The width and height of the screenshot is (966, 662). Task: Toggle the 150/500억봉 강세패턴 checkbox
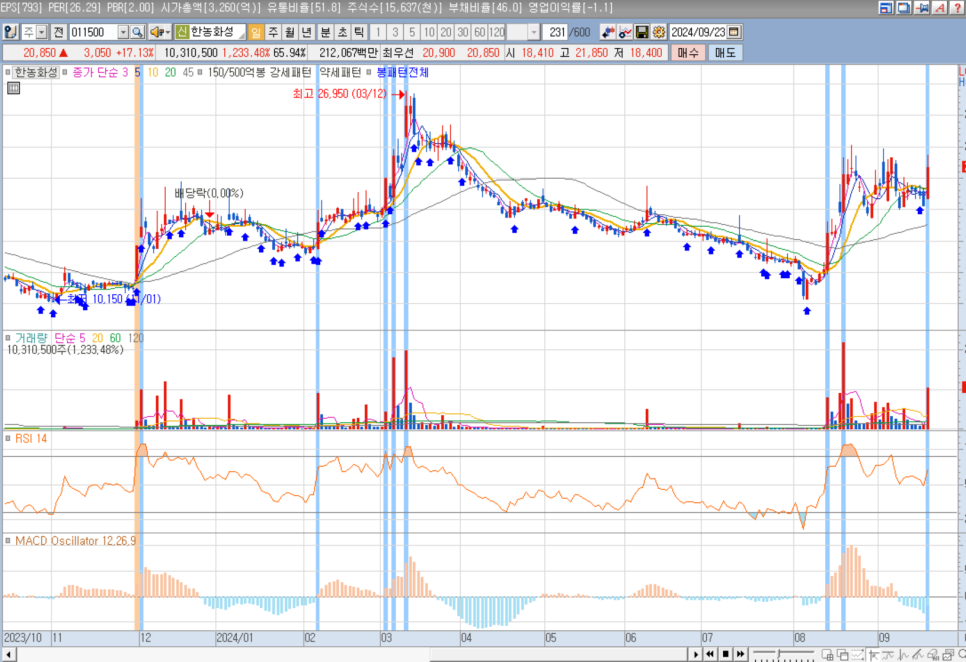coord(200,72)
